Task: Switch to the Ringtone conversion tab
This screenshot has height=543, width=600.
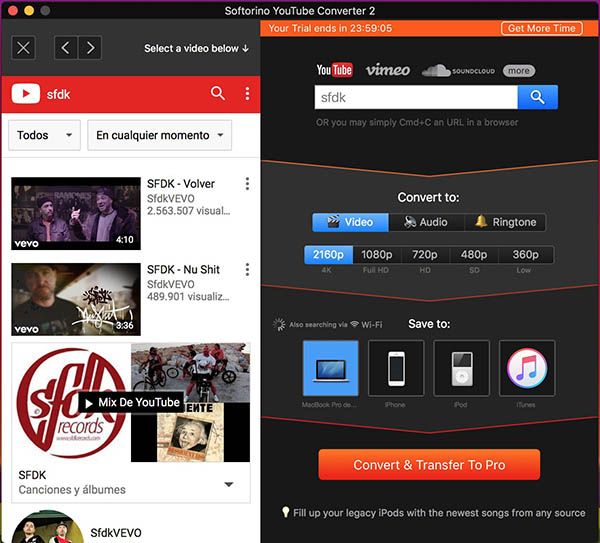Action: [x=505, y=222]
